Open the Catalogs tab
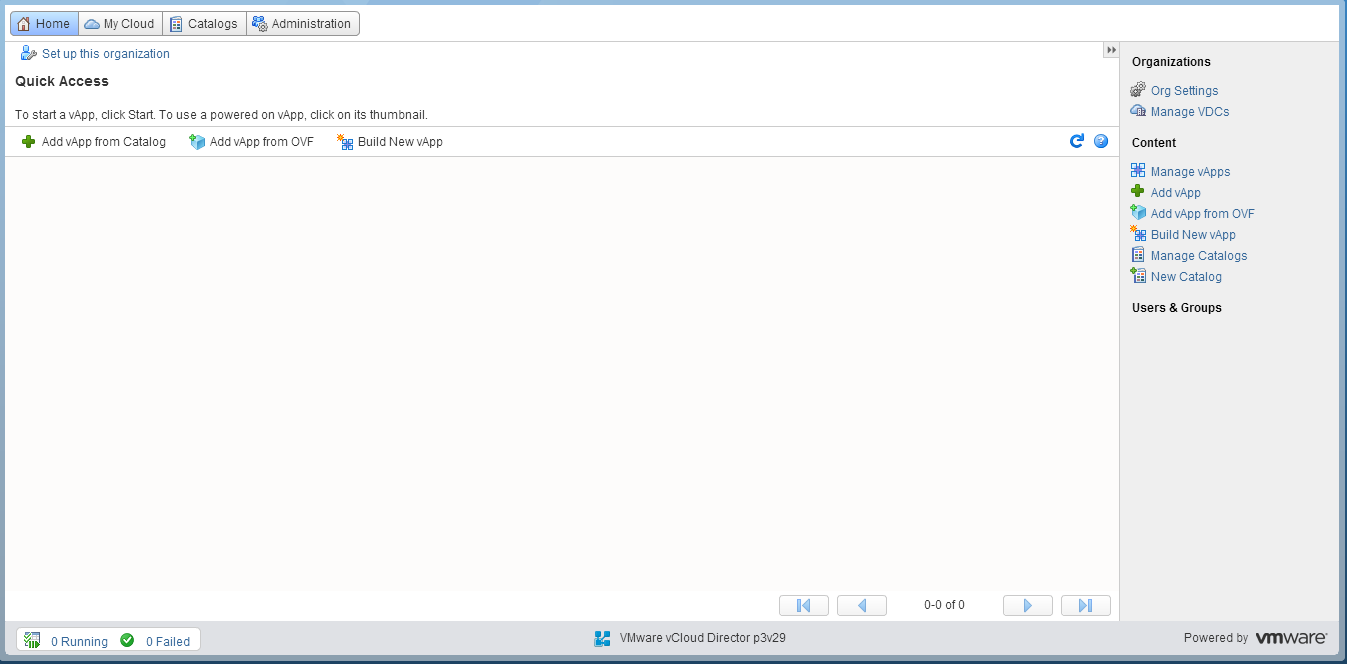 pyautogui.click(x=204, y=24)
